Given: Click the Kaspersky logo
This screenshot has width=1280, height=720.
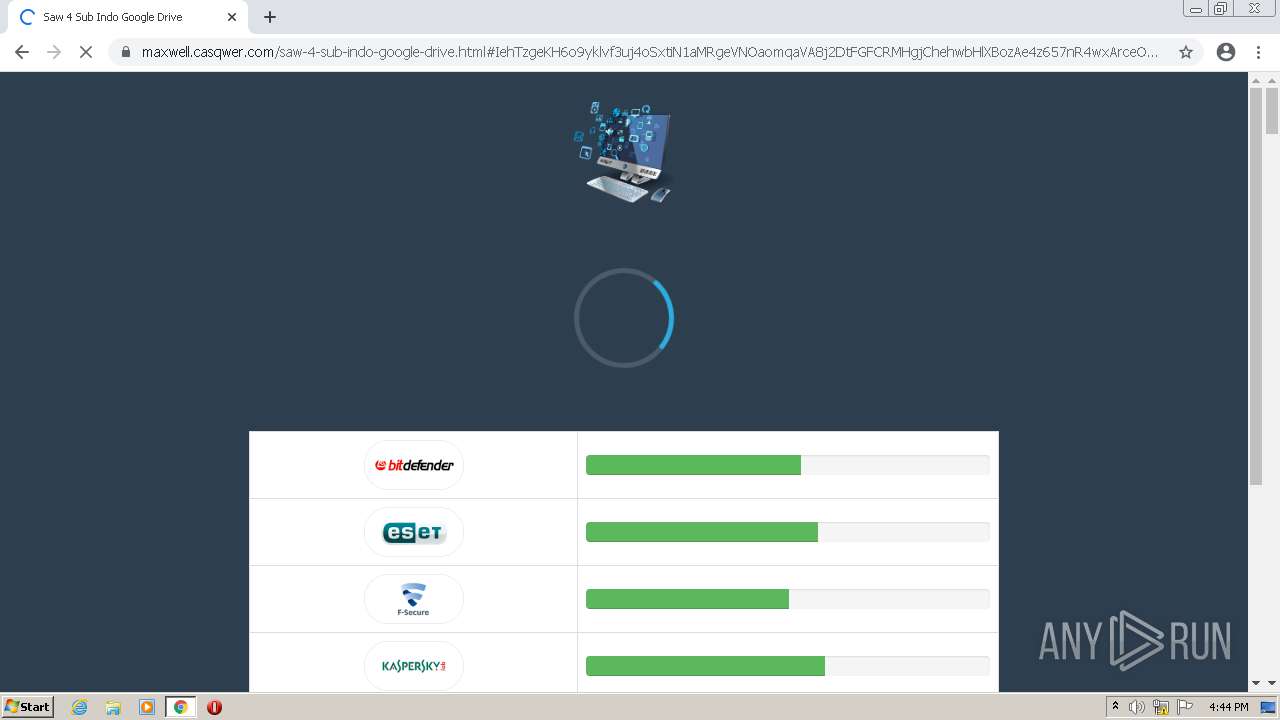Looking at the screenshot, I should click(414, 666).
